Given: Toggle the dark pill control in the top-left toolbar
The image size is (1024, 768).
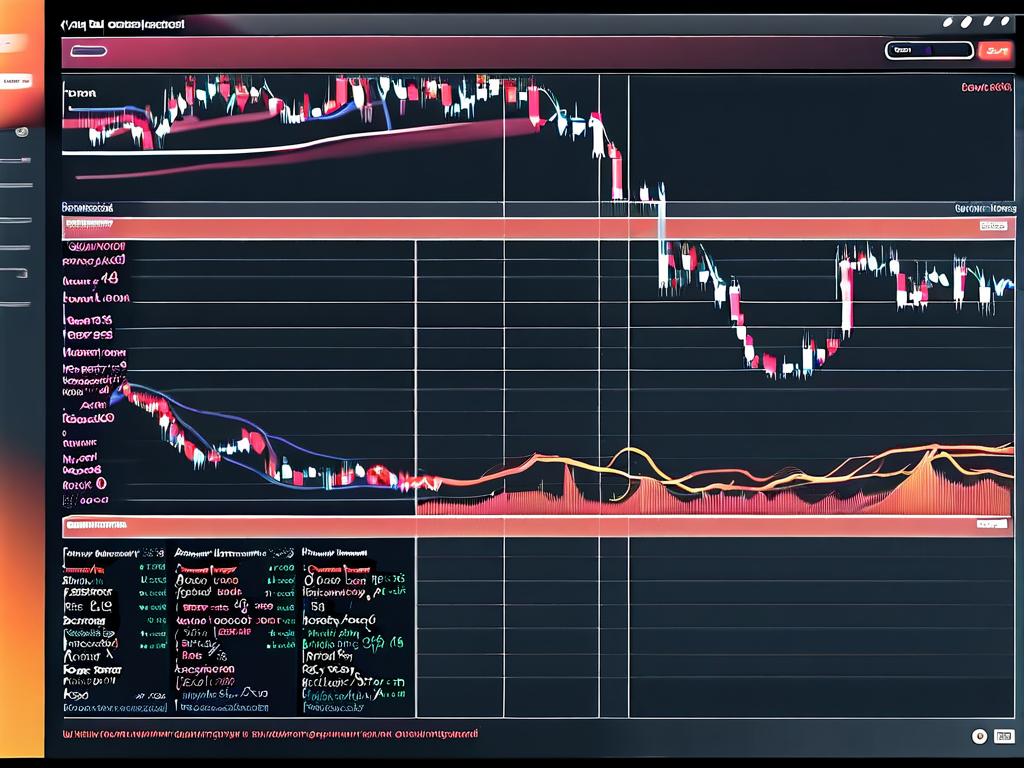Looking at the screenshot, I should click(x=90, y=51).
